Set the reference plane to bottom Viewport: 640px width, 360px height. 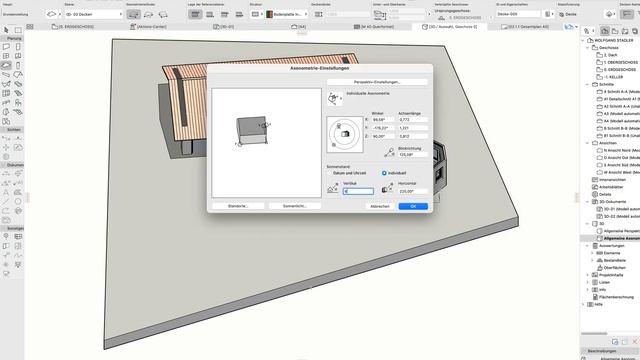click(239, 14)
